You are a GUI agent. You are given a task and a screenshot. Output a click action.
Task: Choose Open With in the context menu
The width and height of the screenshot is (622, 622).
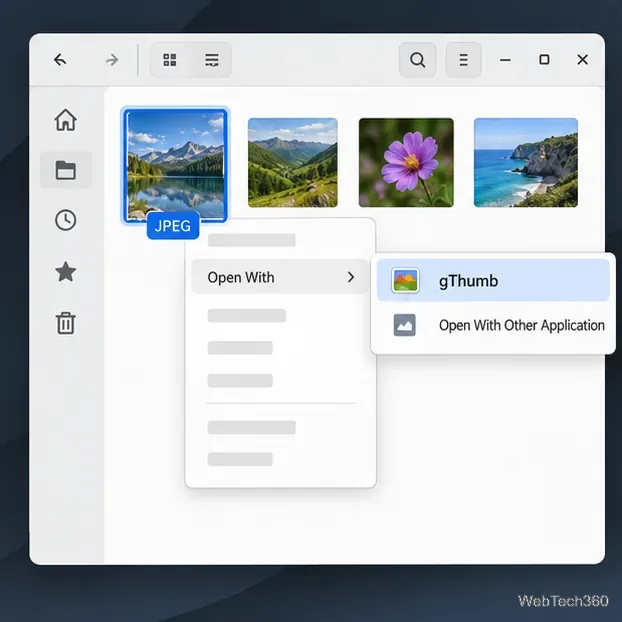click(x=280, y=277)
